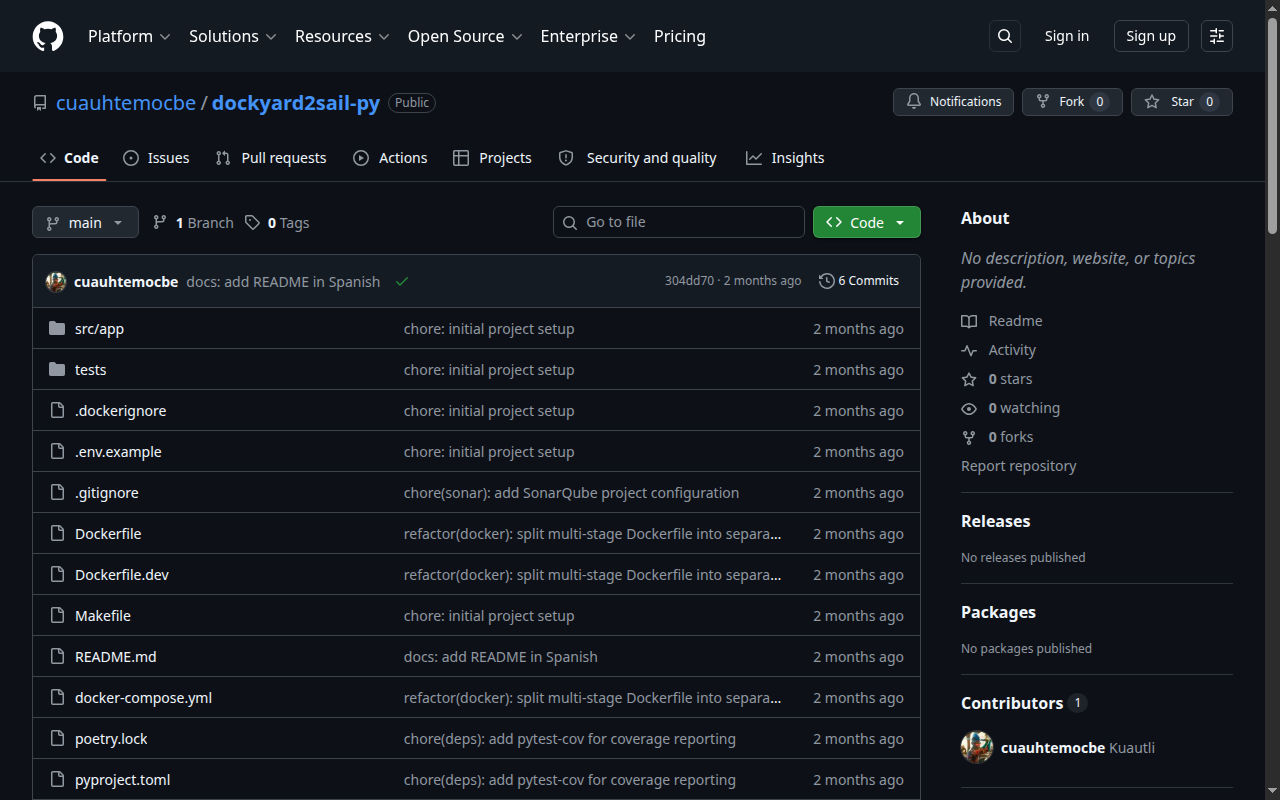Open the Insights tab
This screenshot has width=1280, height=800.
pyautogui.click(x=785, y=158)
